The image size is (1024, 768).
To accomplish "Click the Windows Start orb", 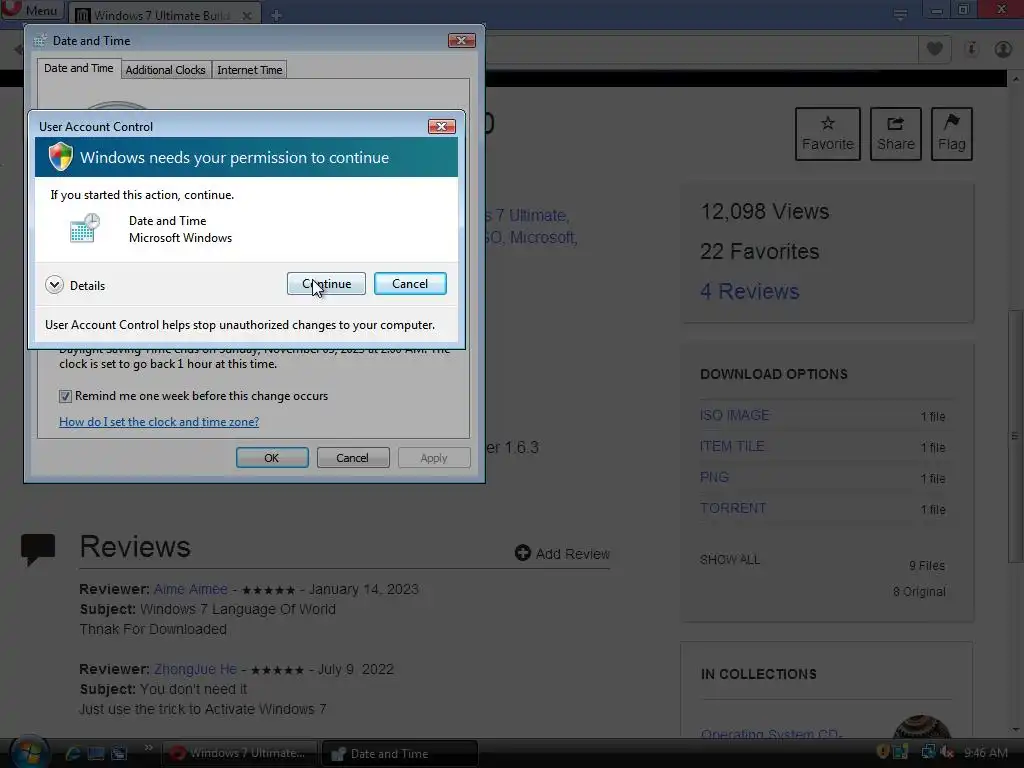I will [x=29, y=752].
